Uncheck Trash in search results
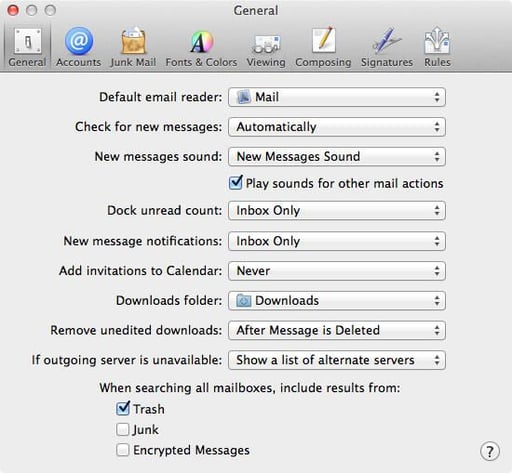Image resolution: width=512 pixels, height=473 pixels. click(x=123, y=408)
